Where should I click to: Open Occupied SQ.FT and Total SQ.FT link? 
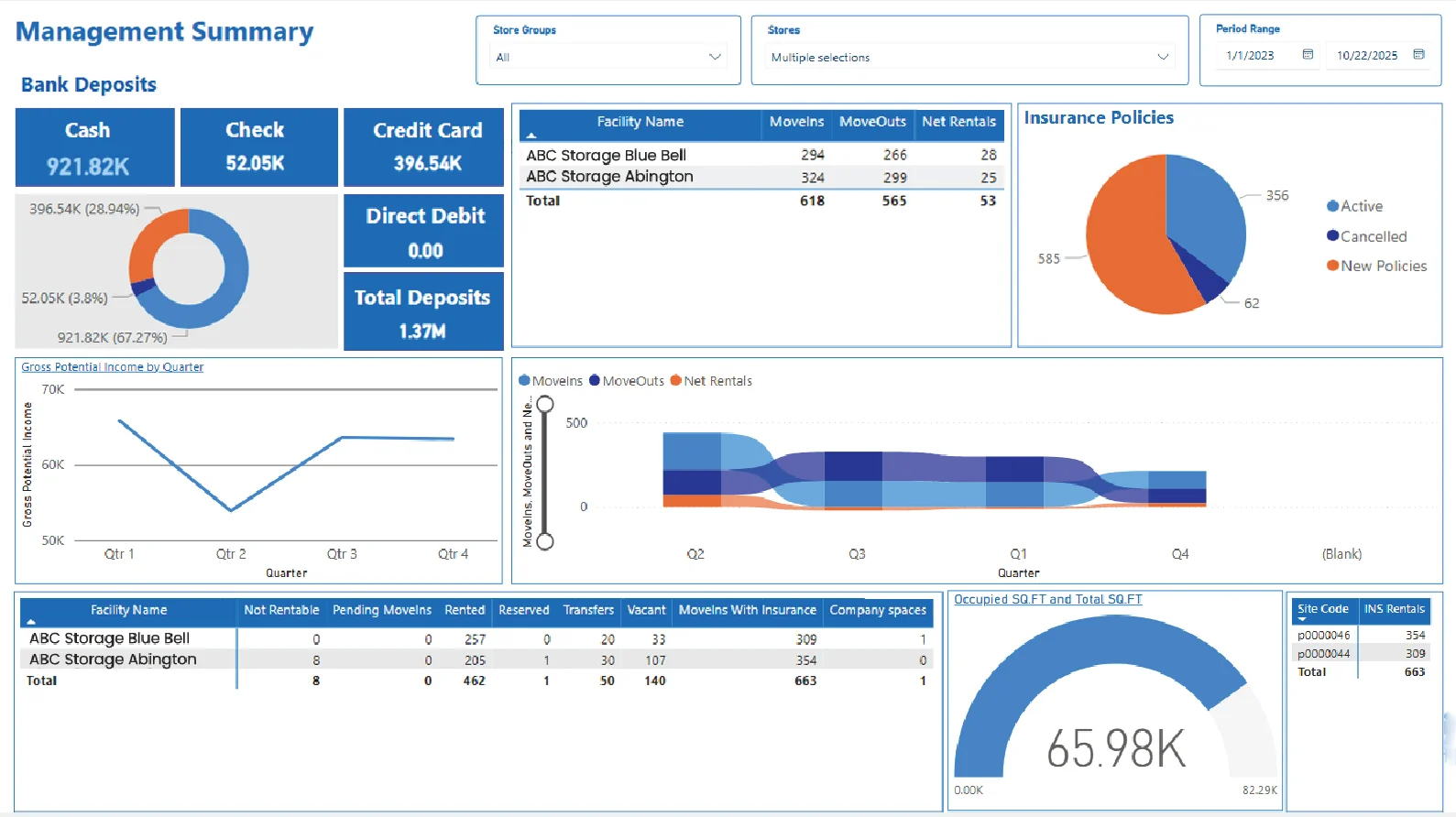pos(1047,600)
